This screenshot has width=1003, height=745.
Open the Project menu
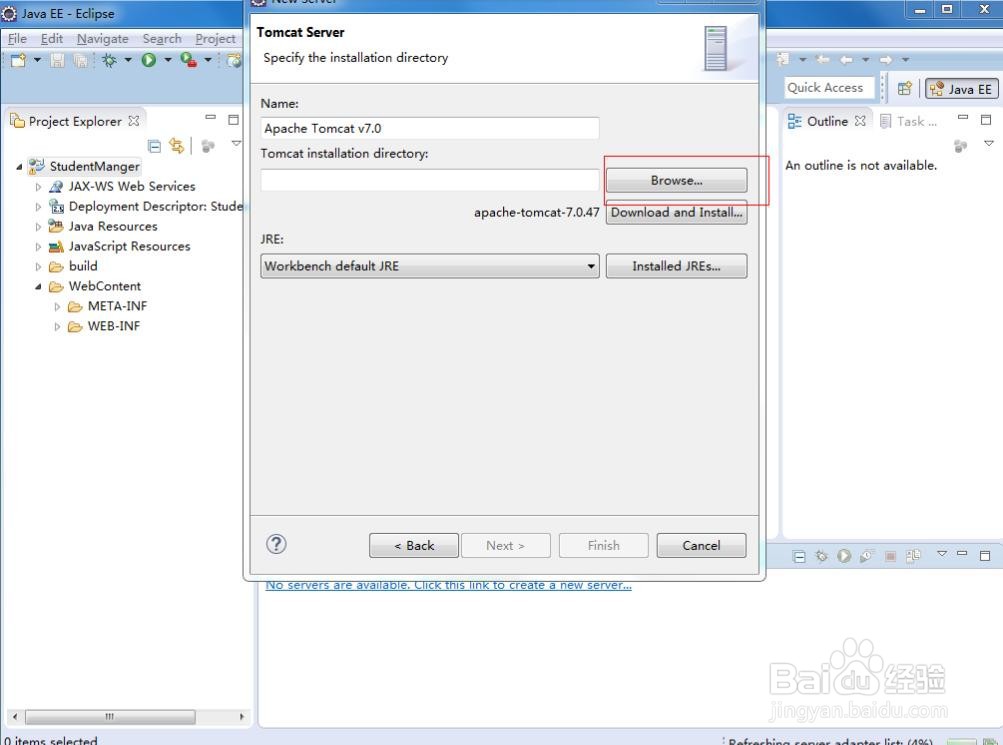click(216, 39)
